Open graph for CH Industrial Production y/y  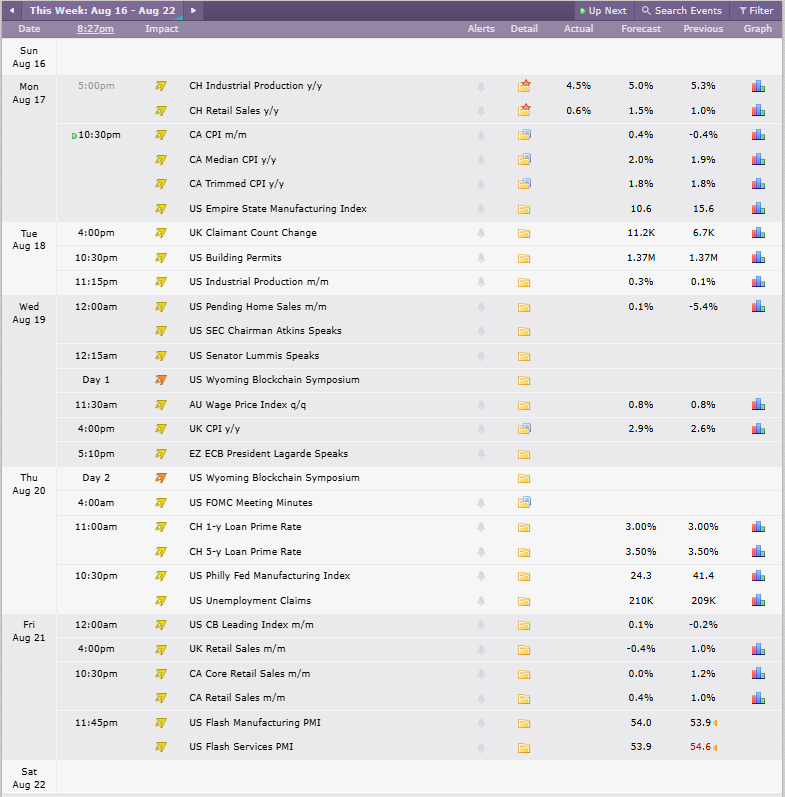(758, 86)
